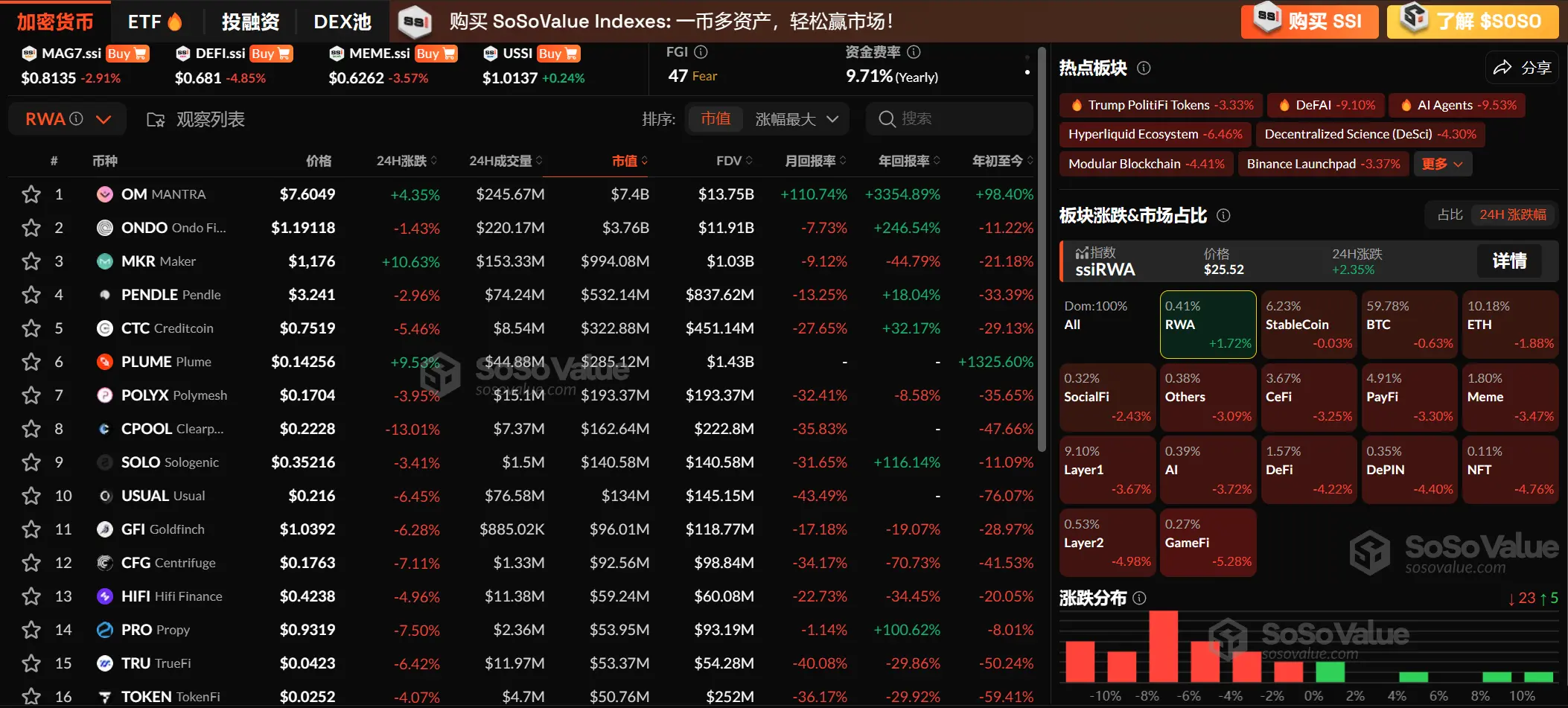Expand the 涨幅最大 sort dropdown
Viewport: 1568px width, 708px height.
[798, 118]
